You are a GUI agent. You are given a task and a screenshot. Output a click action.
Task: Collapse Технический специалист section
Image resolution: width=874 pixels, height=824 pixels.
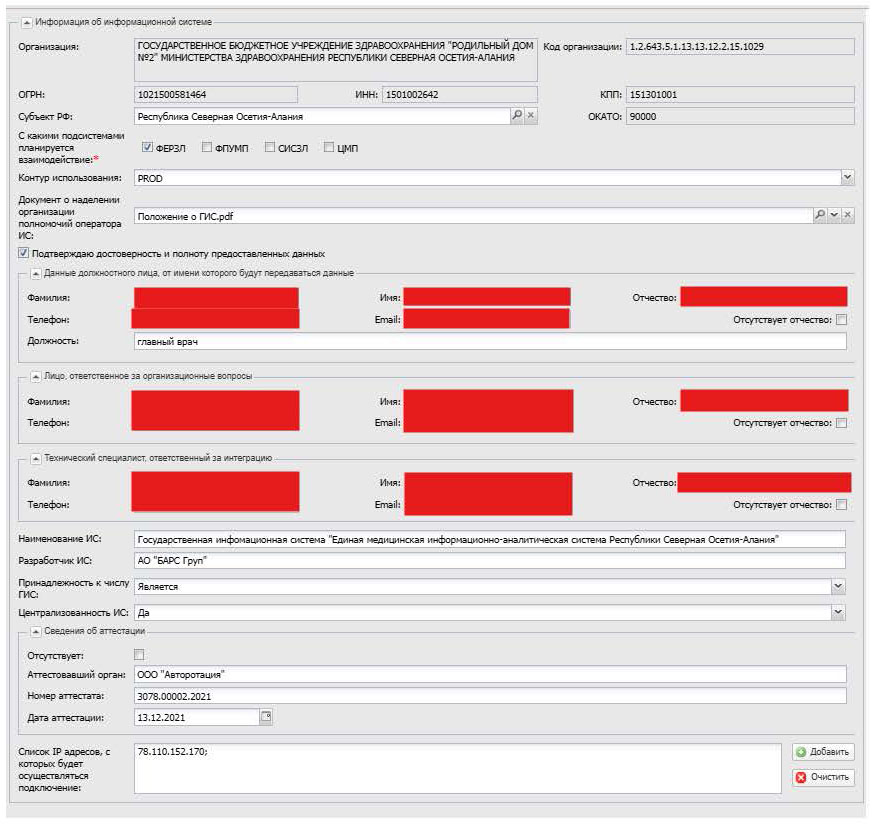coord(36,458)
